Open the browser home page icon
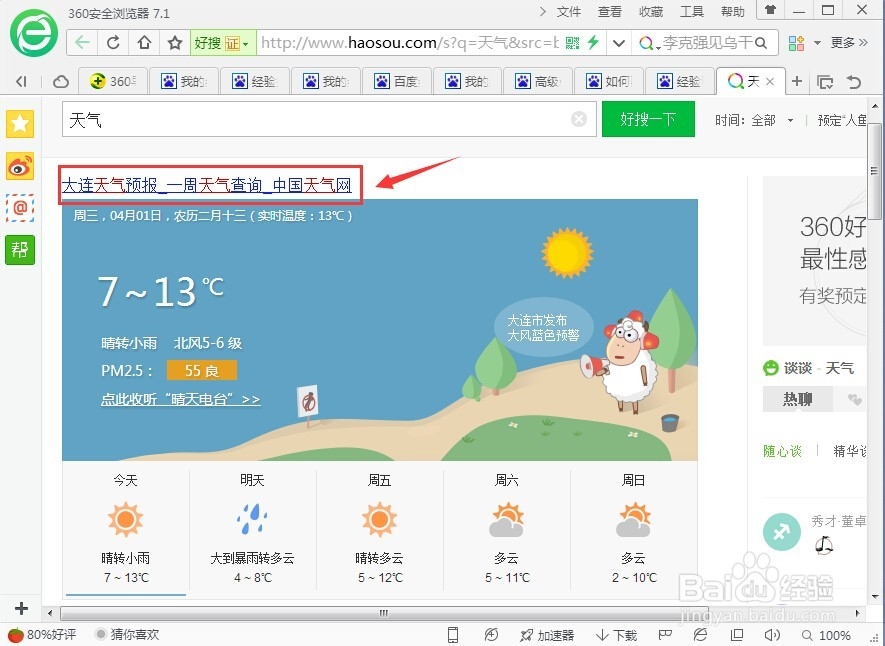 (144, 43)
